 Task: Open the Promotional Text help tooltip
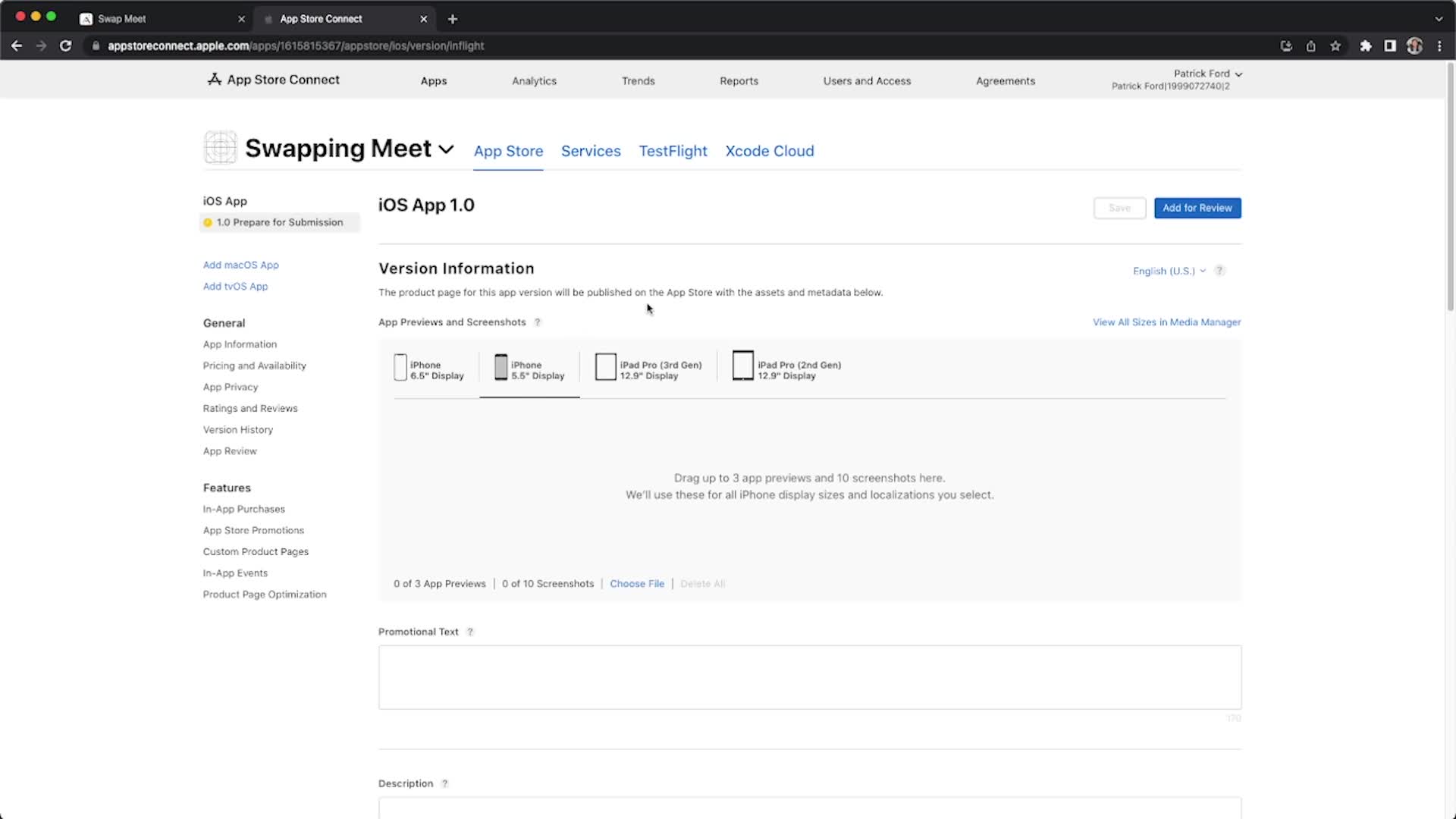click(x=469, y=631)
